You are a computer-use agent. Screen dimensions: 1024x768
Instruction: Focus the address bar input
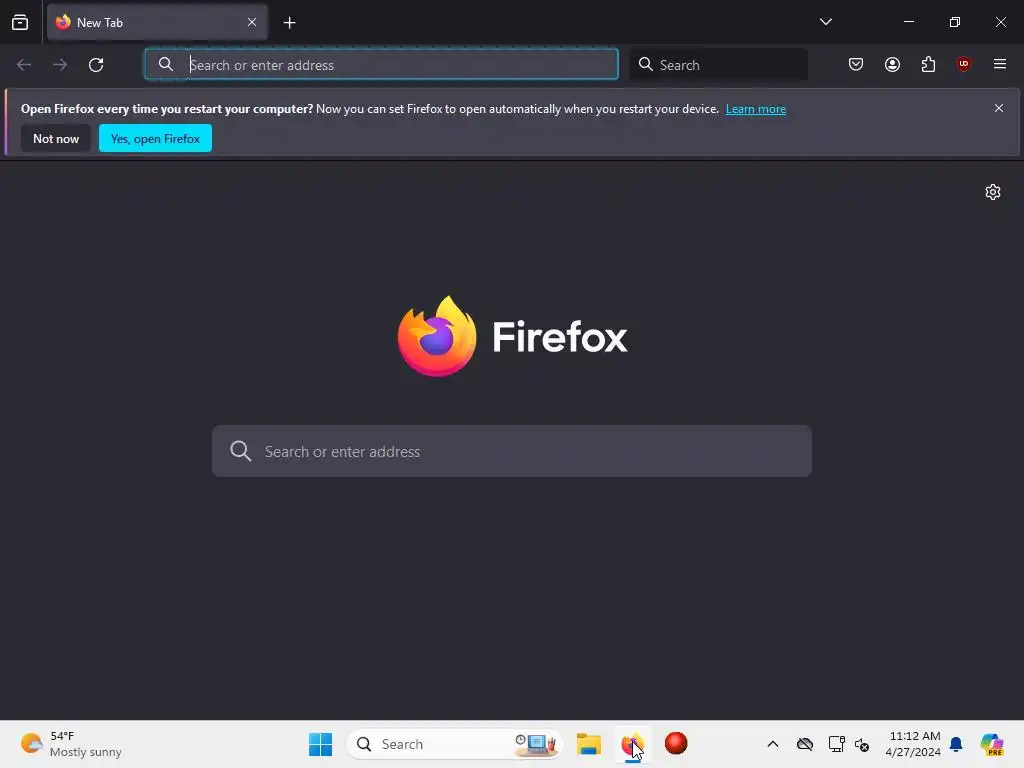[381, 65]
